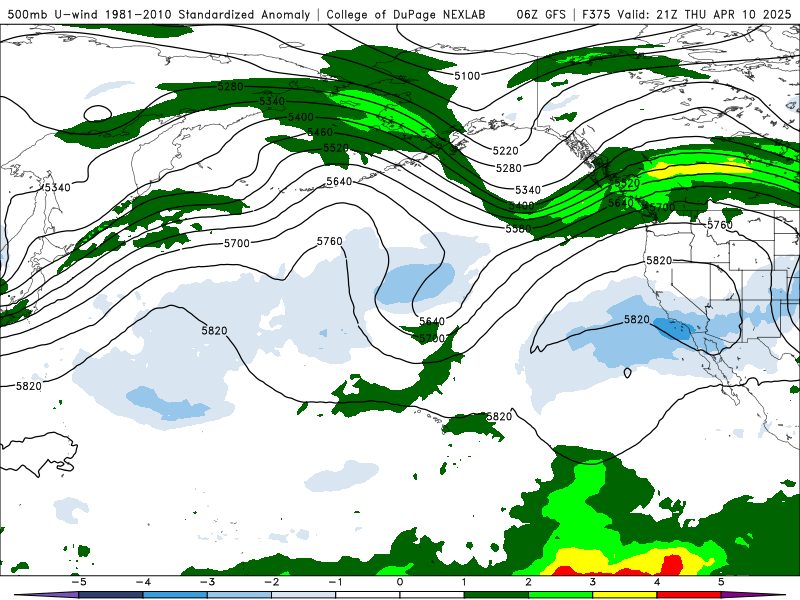The image size is (800, 600).
Task: Click the colorbar scale label '-4'
Action: coord(143,582)
